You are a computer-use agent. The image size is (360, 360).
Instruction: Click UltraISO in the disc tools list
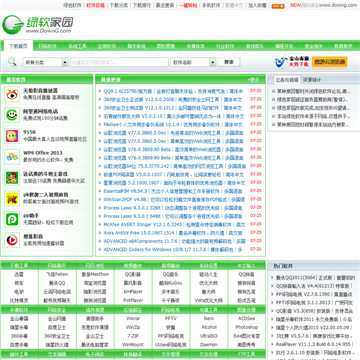click(209, 336)
